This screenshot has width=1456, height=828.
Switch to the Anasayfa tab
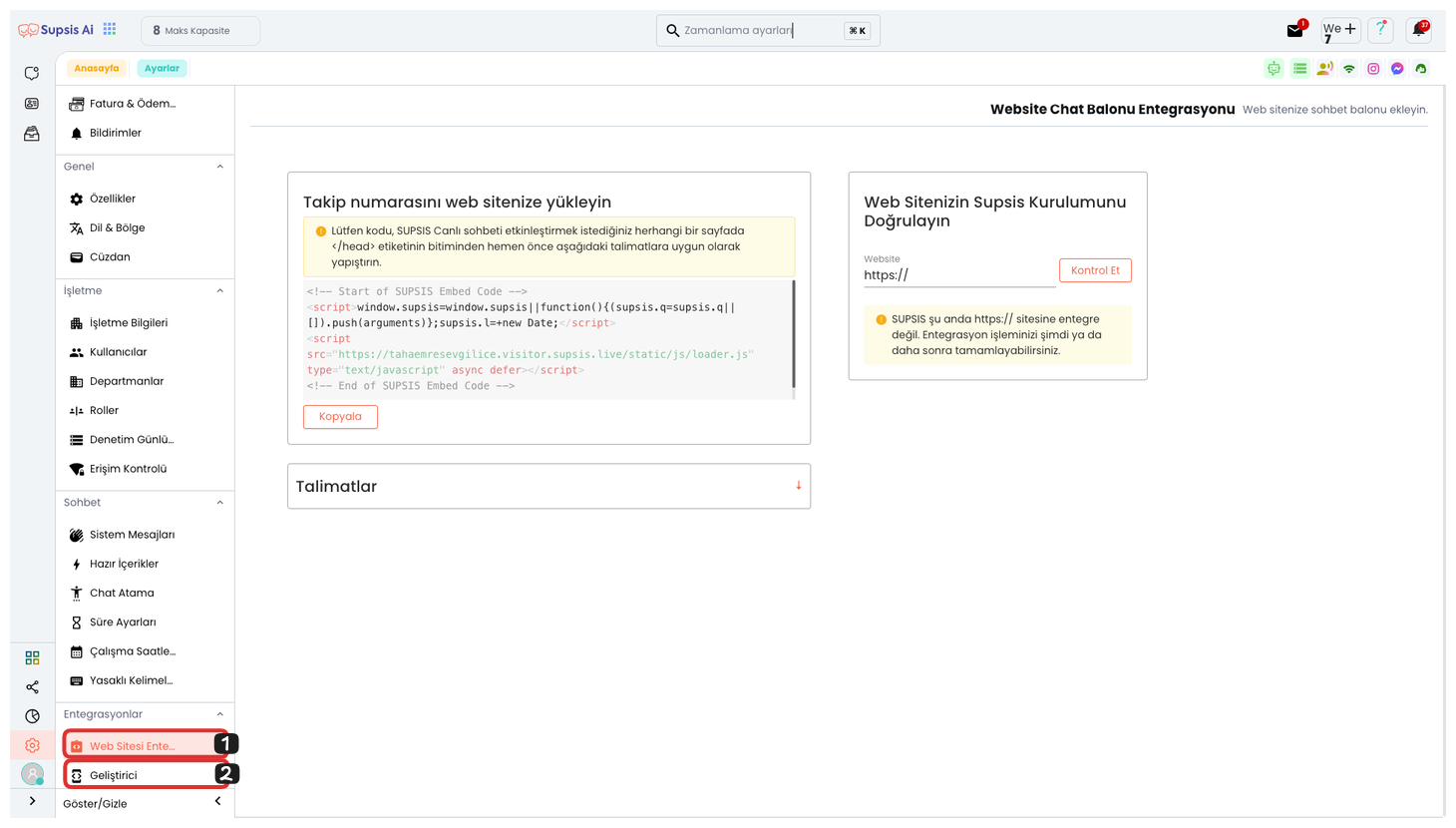pos(97,68)
